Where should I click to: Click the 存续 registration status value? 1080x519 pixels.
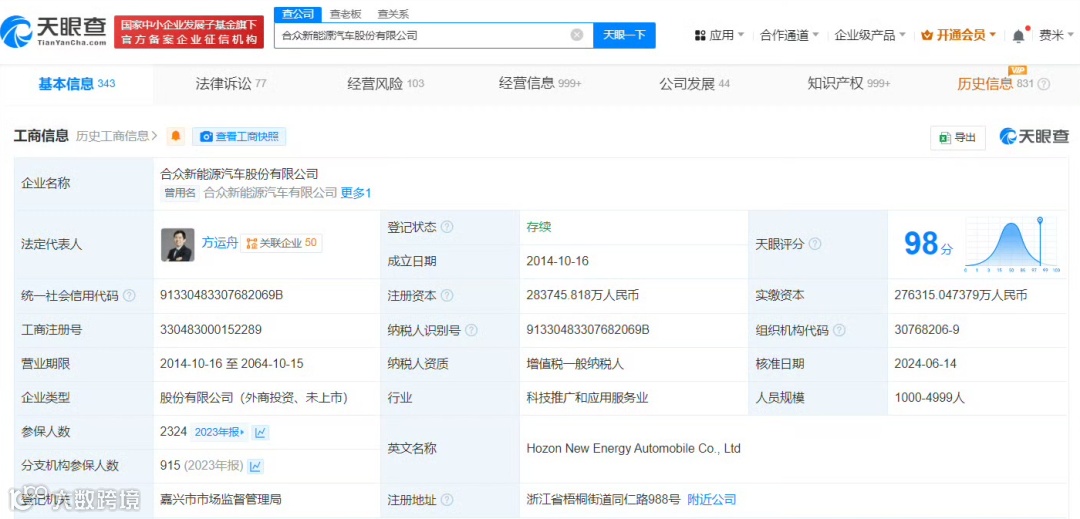pos(539,227)
